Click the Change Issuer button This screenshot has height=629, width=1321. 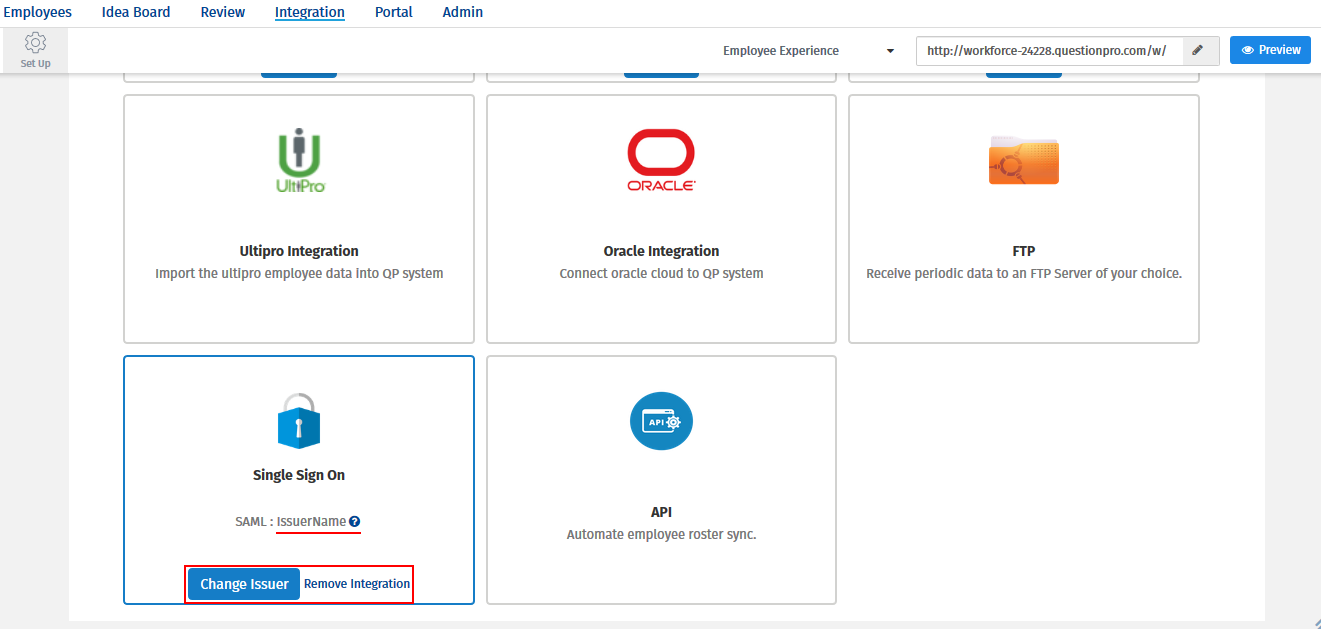tap(243, 583)
